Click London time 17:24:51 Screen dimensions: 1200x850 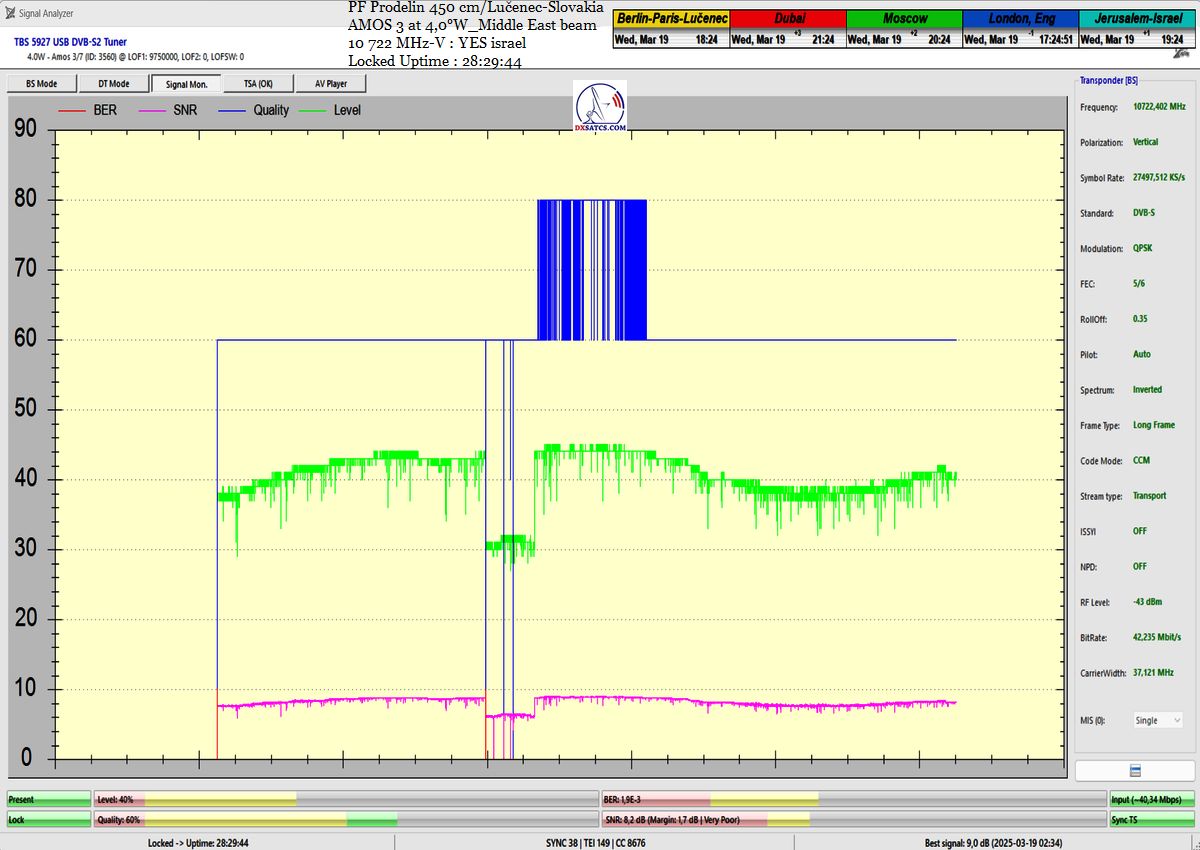[1054, 40]
